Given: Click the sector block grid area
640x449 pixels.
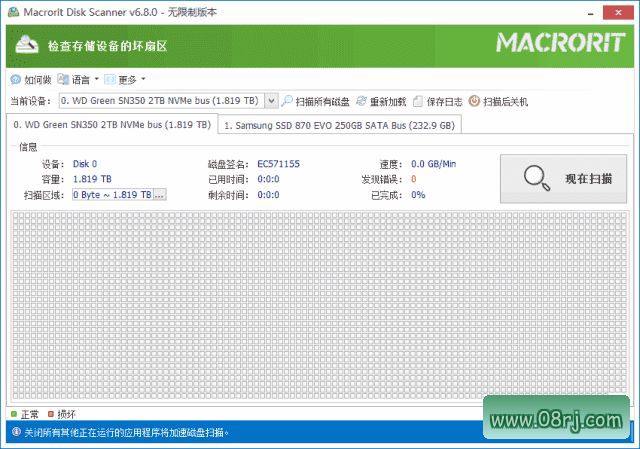Looking at the screenshot, I should [x=320, y=305].
